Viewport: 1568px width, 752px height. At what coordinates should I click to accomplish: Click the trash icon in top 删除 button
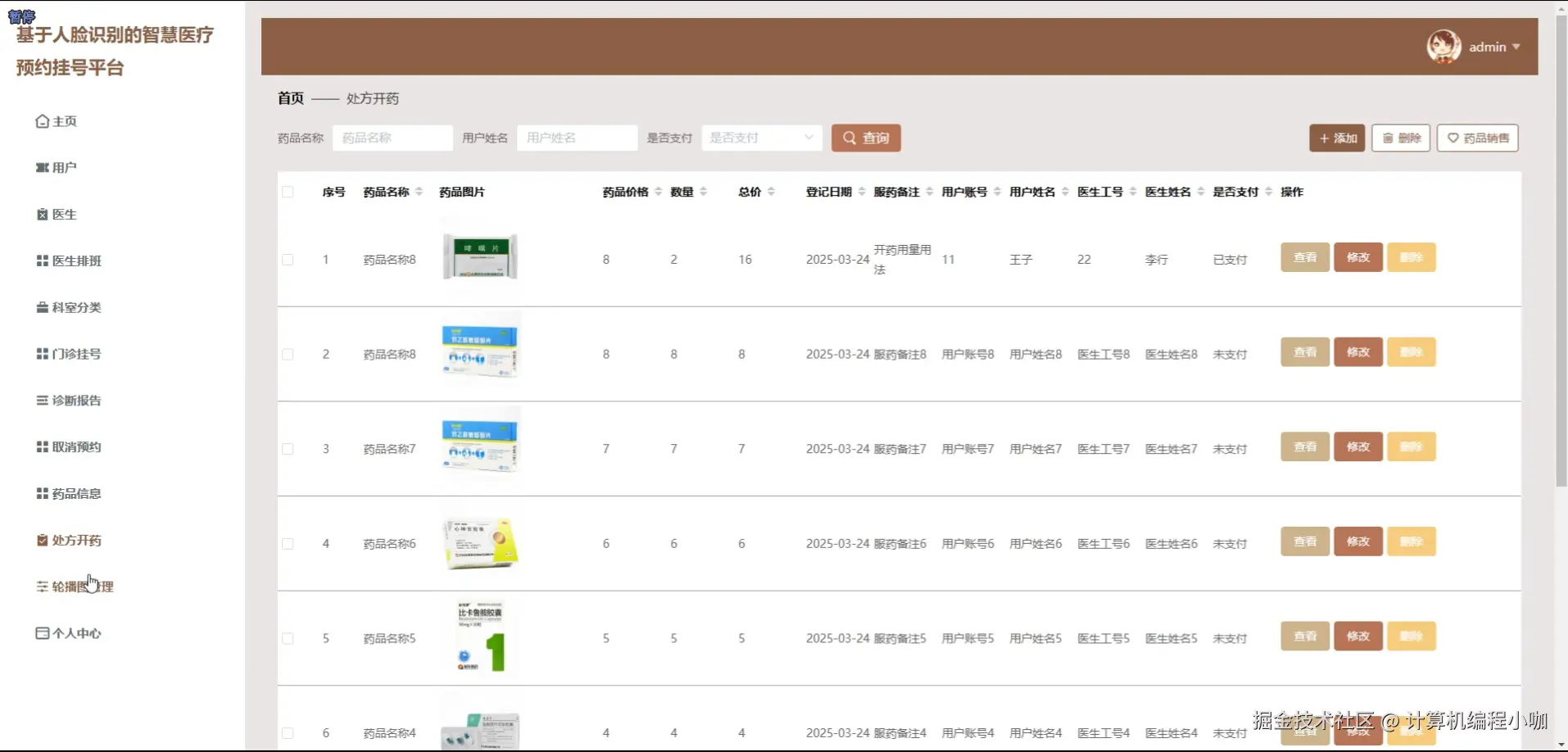tap(1388, 138)
